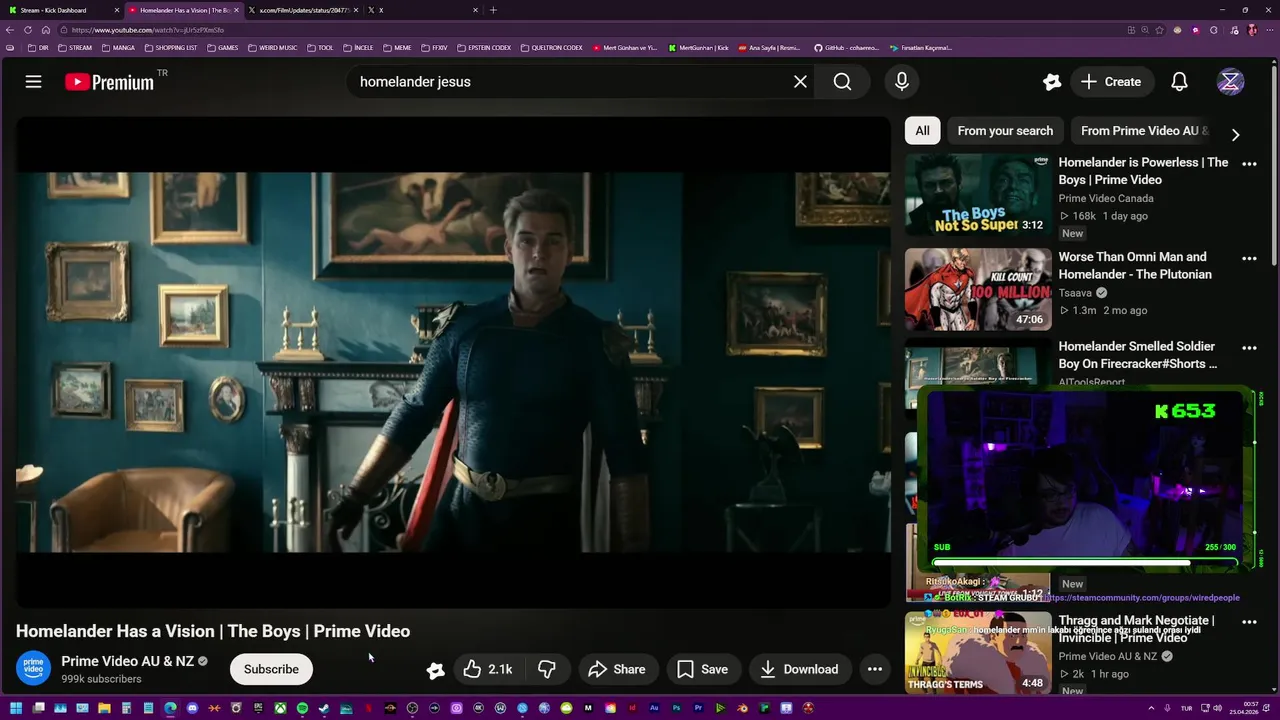Open Tsaava channel name
This screenshot has width=1280, height=720.
tap(1075, 293)
